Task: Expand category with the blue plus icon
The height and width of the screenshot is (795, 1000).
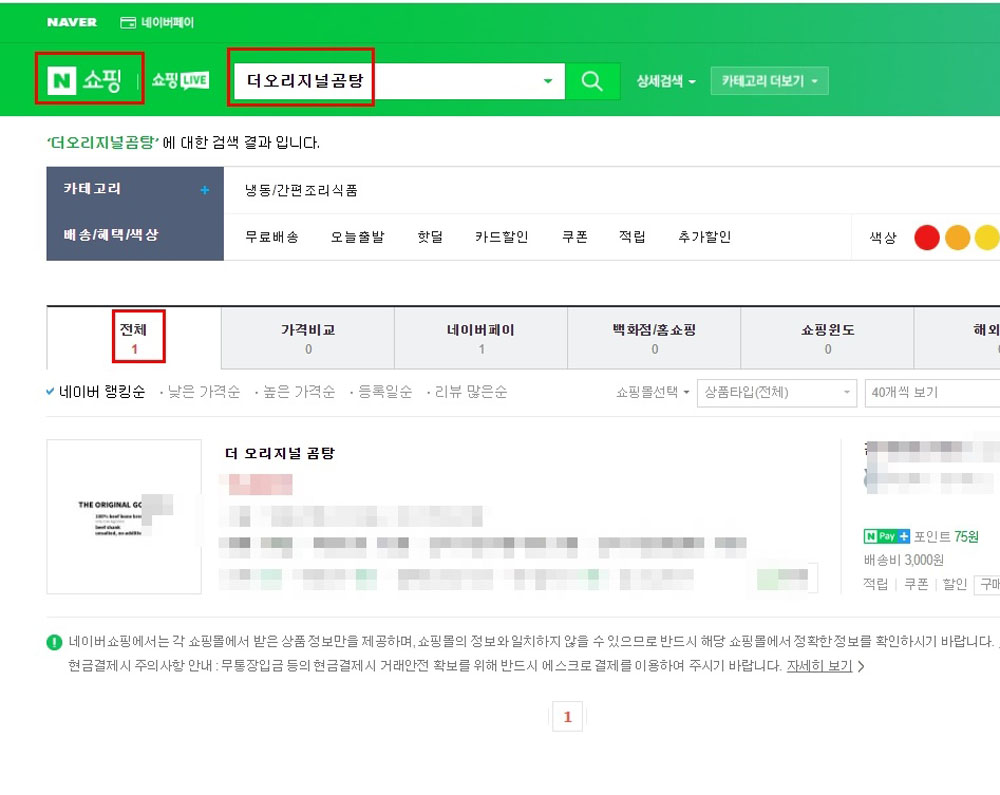Action: tap(205, 190)
